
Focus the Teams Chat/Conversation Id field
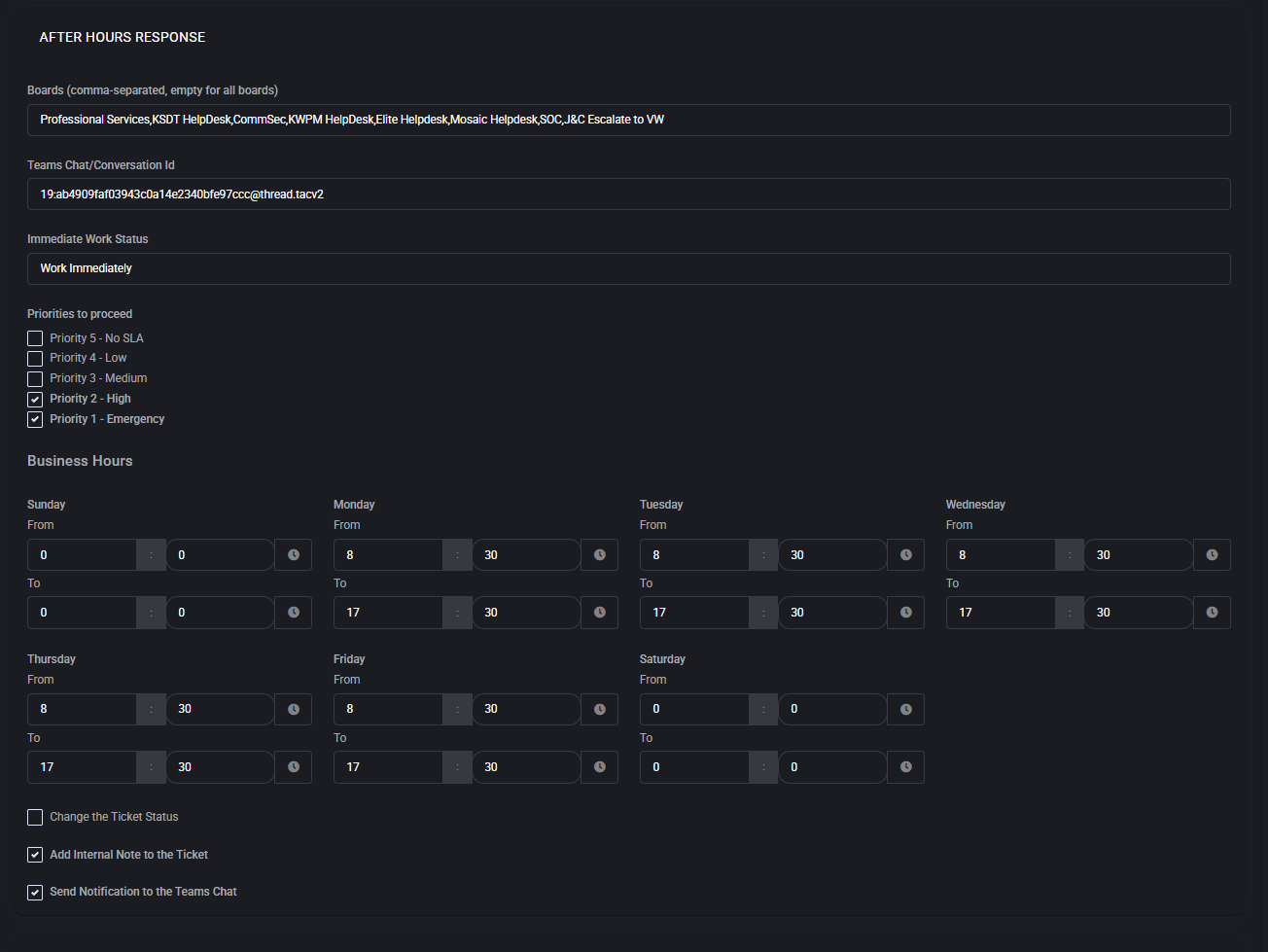(x=628, y=194)
